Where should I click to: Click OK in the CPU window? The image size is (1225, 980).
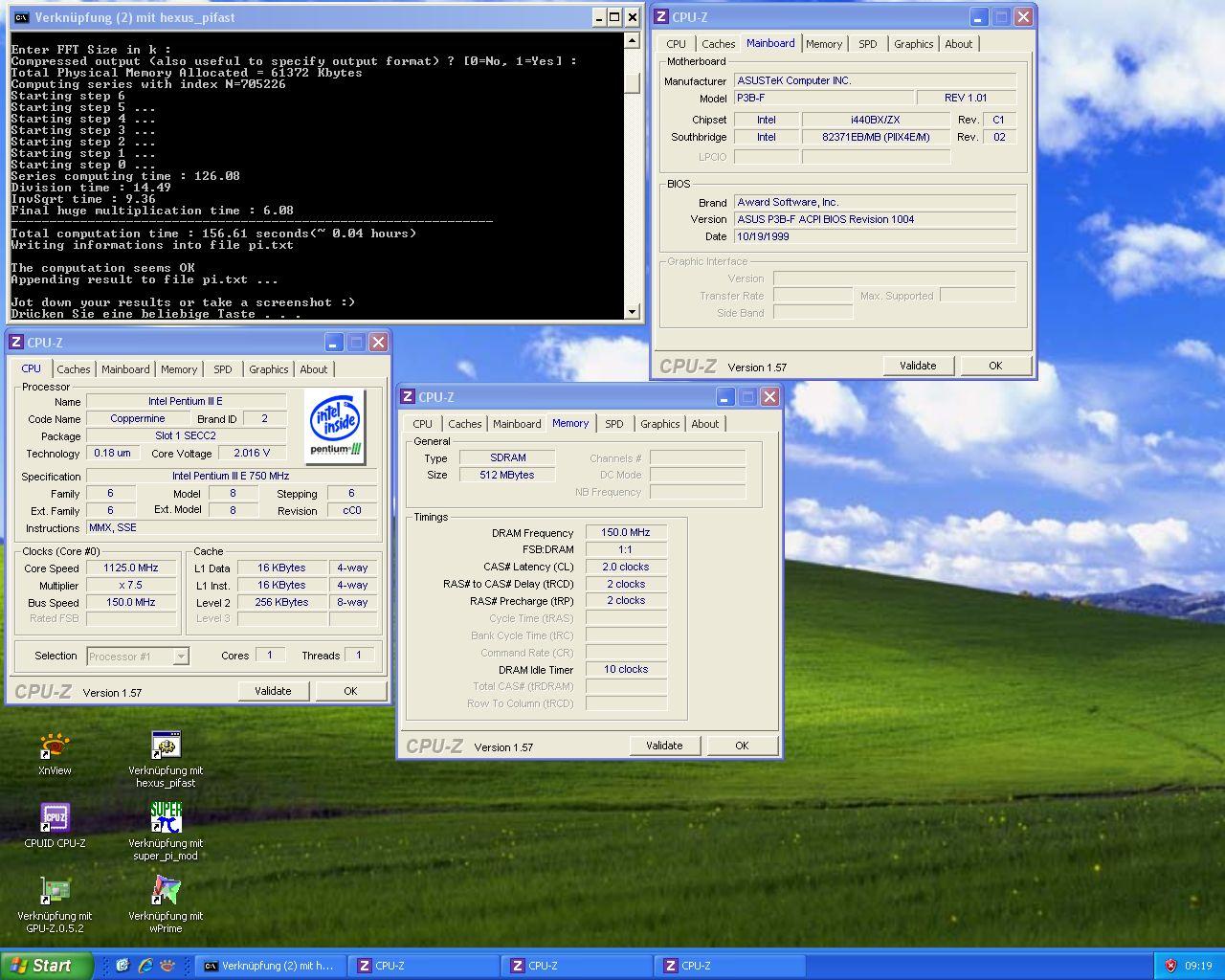(350, 691)
